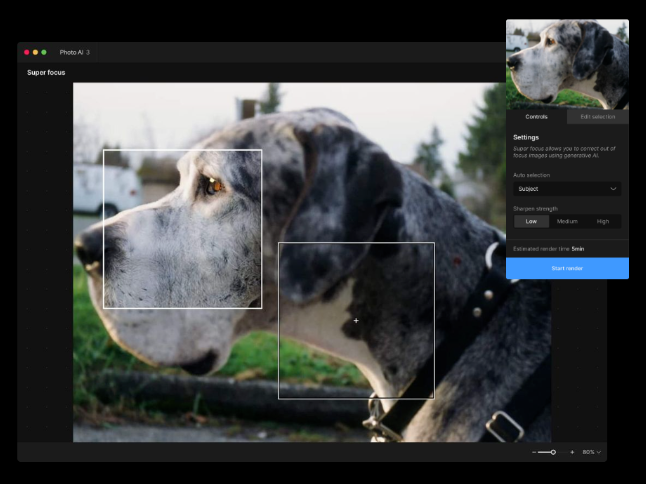Click the red close window button

tap(27, 52)
